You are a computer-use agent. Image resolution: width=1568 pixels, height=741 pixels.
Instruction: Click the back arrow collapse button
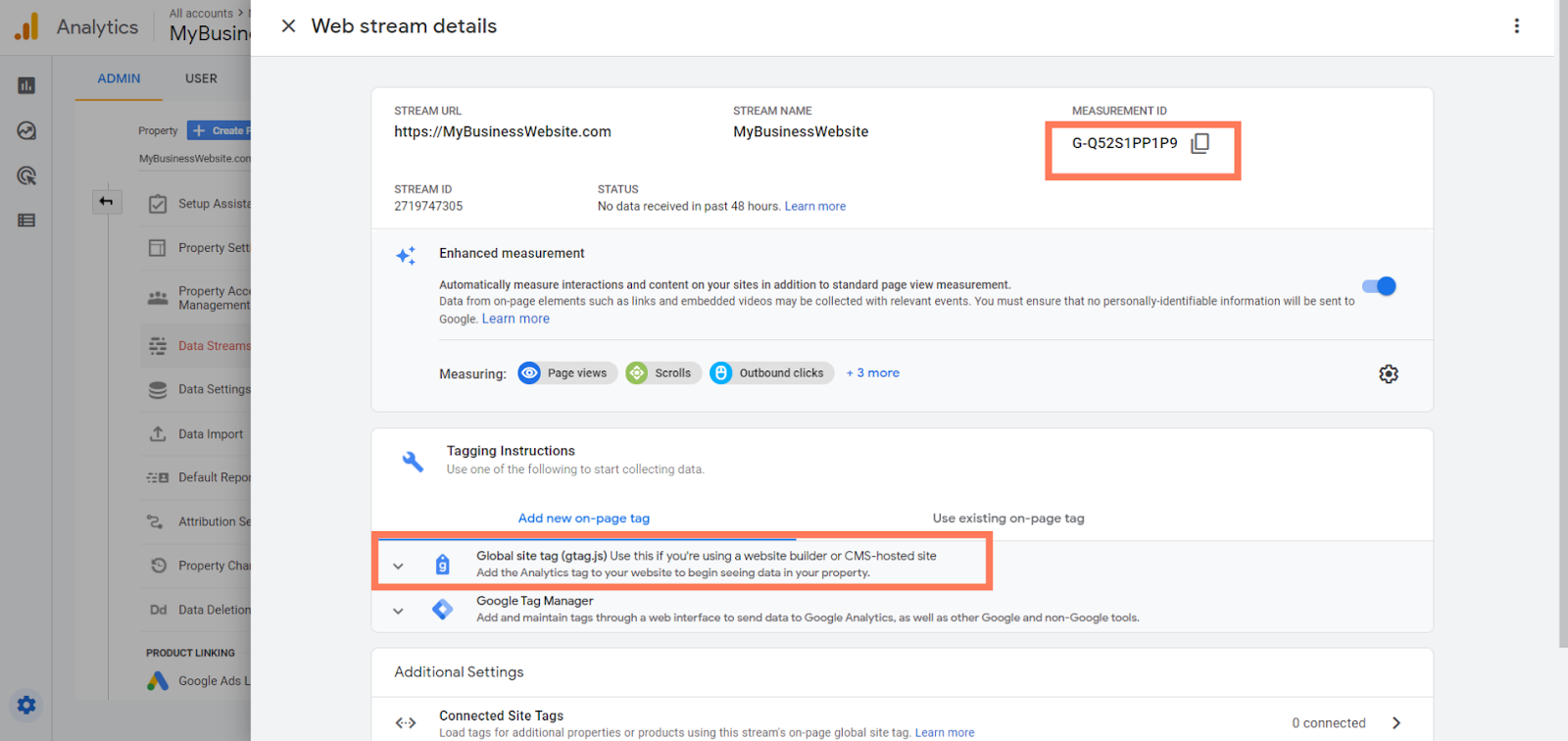click(106, 202)
